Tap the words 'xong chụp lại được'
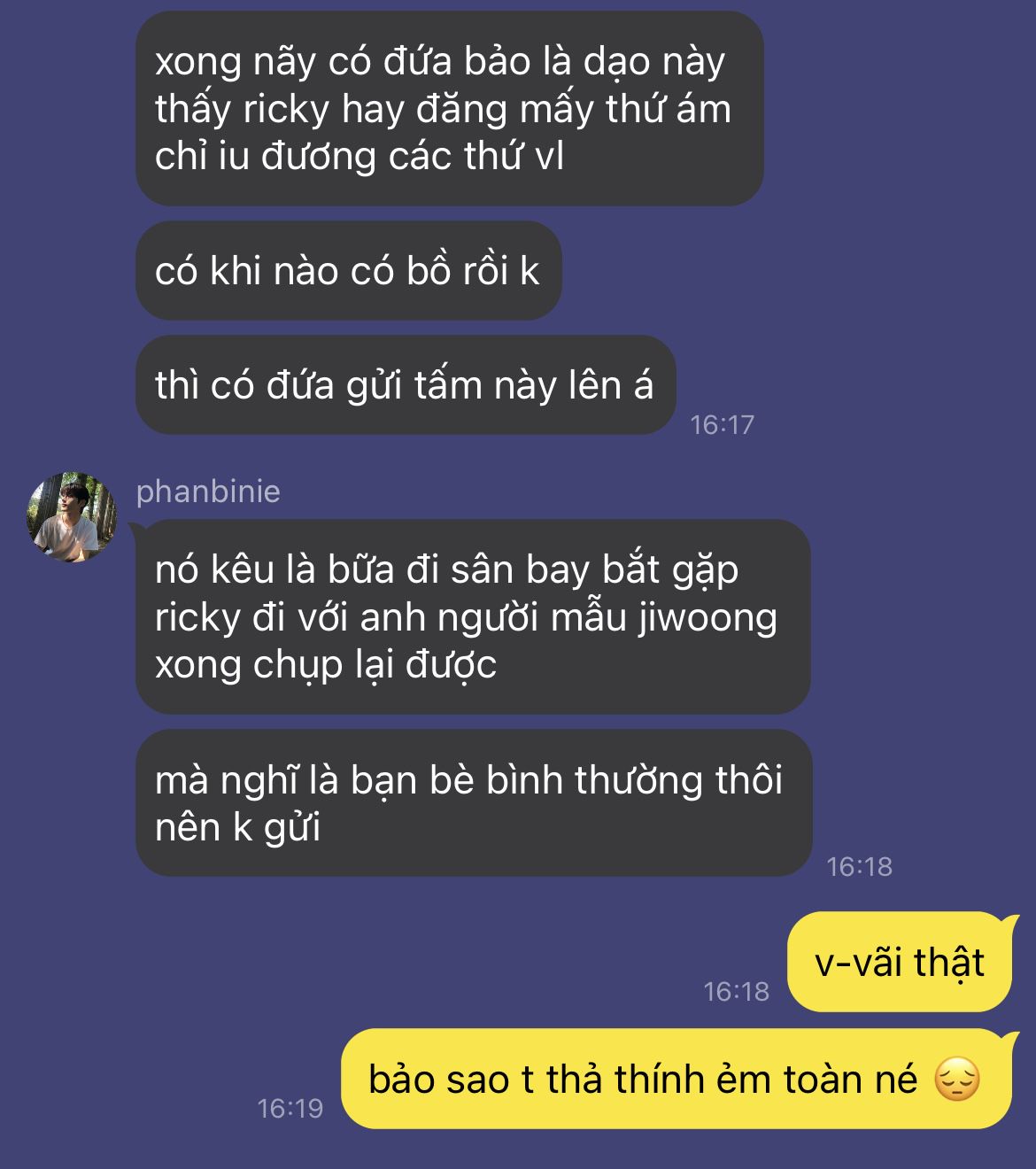 (326, 665)
